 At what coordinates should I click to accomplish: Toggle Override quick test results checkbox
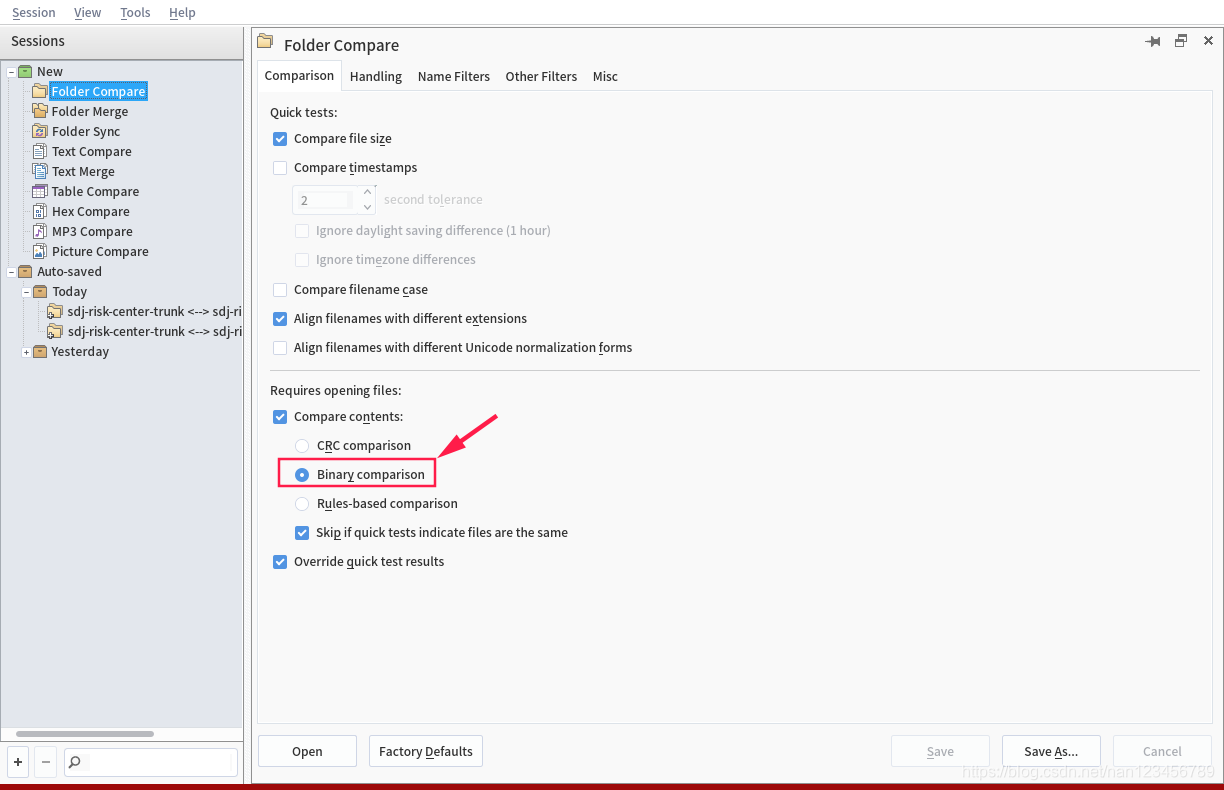coord(280,562)
